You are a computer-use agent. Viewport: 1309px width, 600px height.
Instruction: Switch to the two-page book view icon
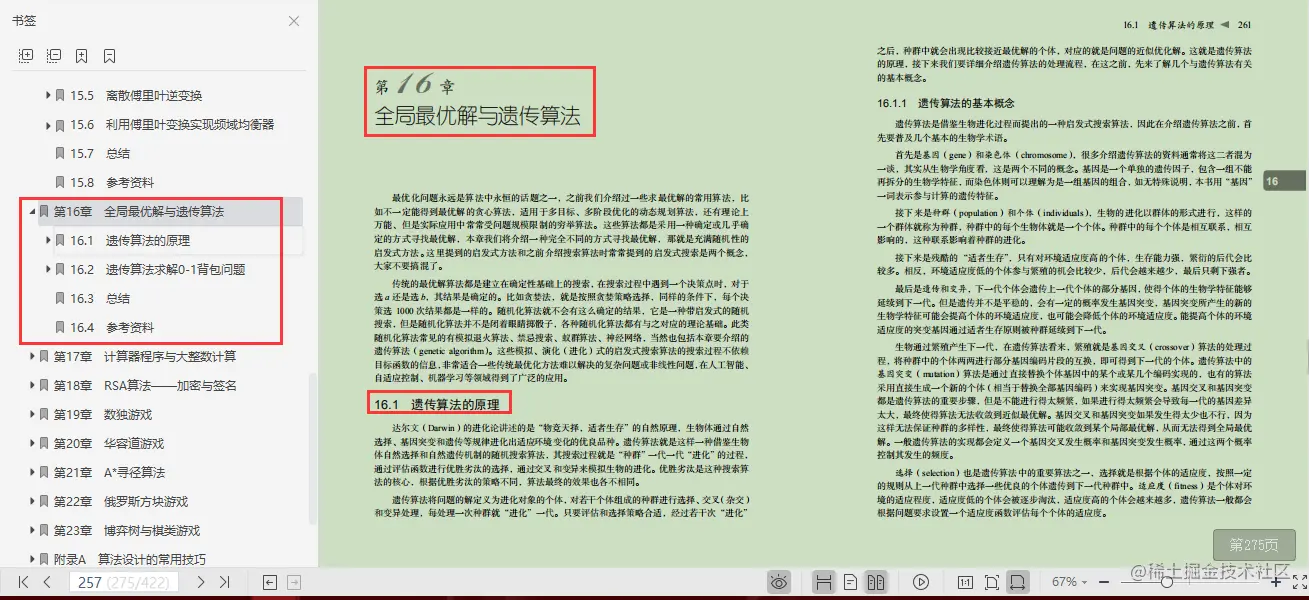875,581
